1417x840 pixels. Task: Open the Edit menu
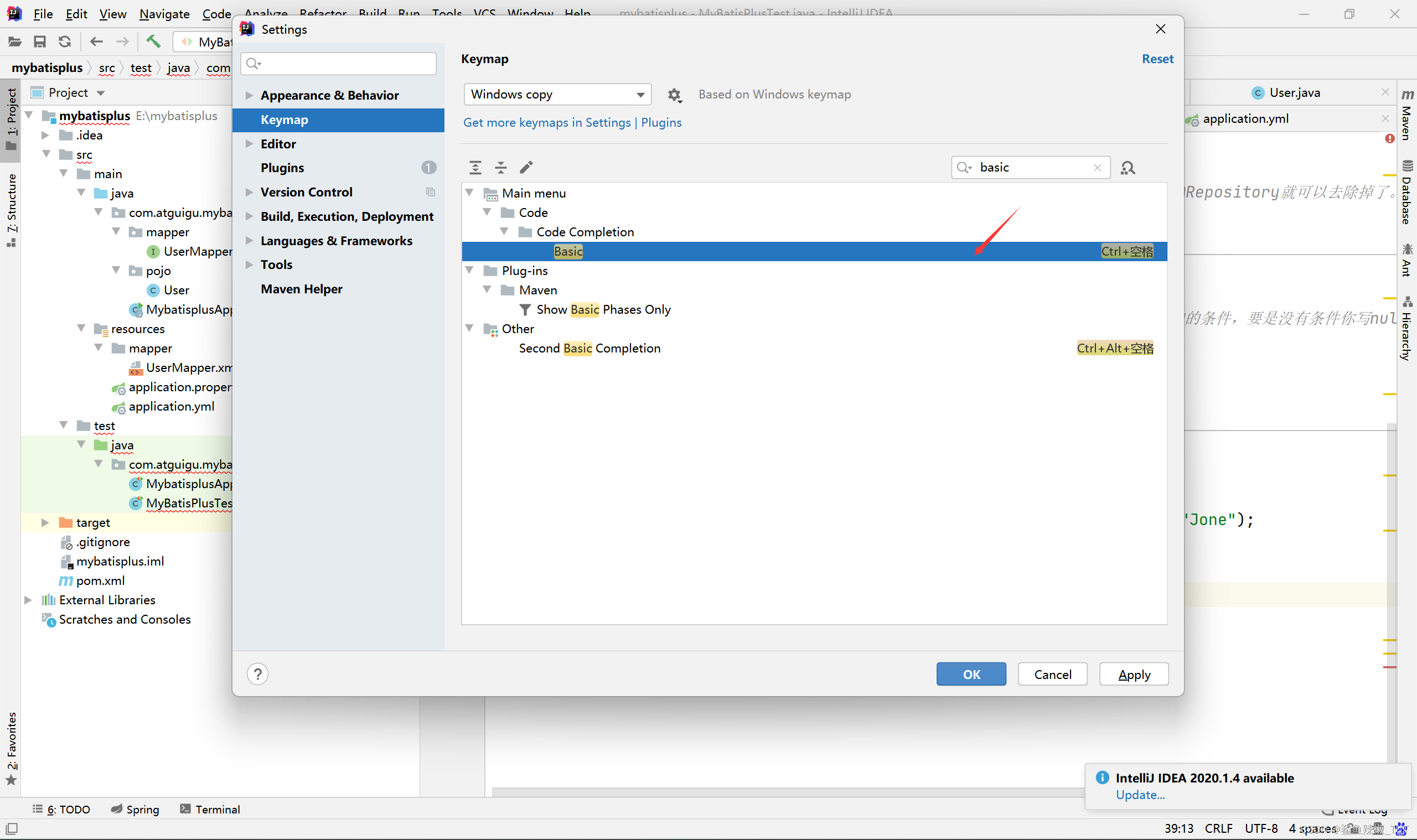click(x=76, y=14)
